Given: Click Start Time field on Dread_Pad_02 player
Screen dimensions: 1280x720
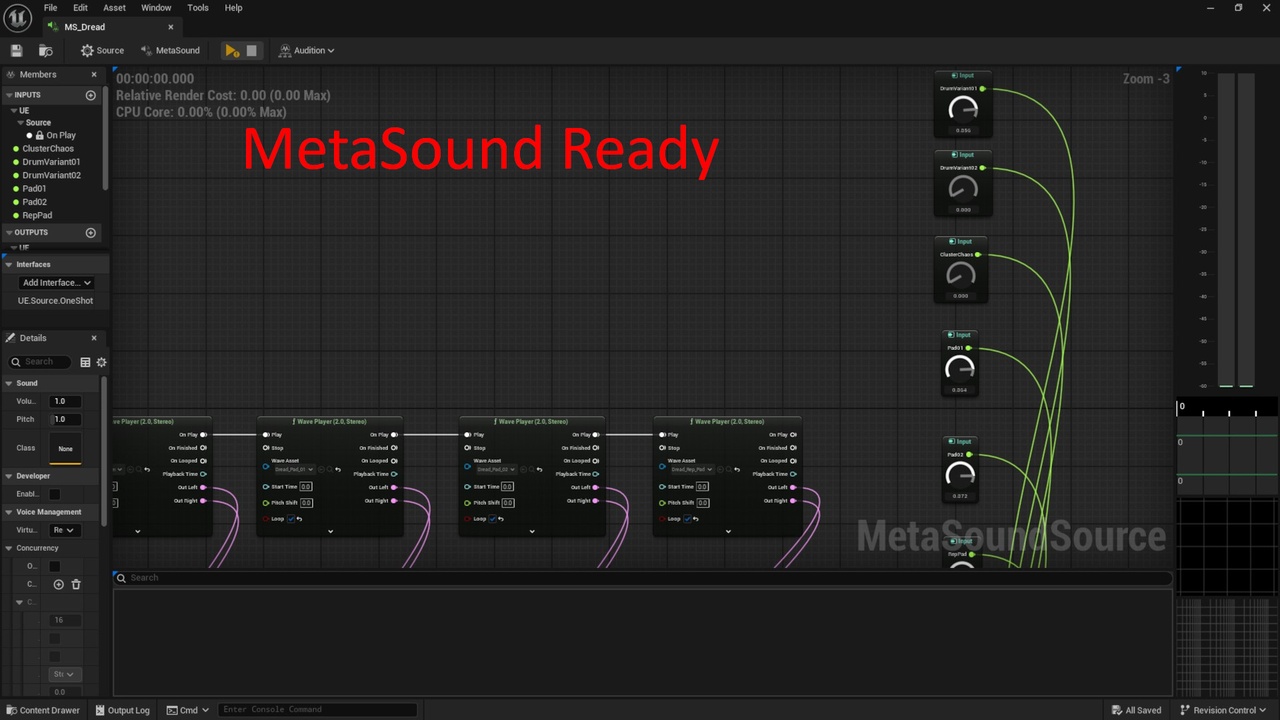Looking at the screenshot, I should tap(508, 487).
